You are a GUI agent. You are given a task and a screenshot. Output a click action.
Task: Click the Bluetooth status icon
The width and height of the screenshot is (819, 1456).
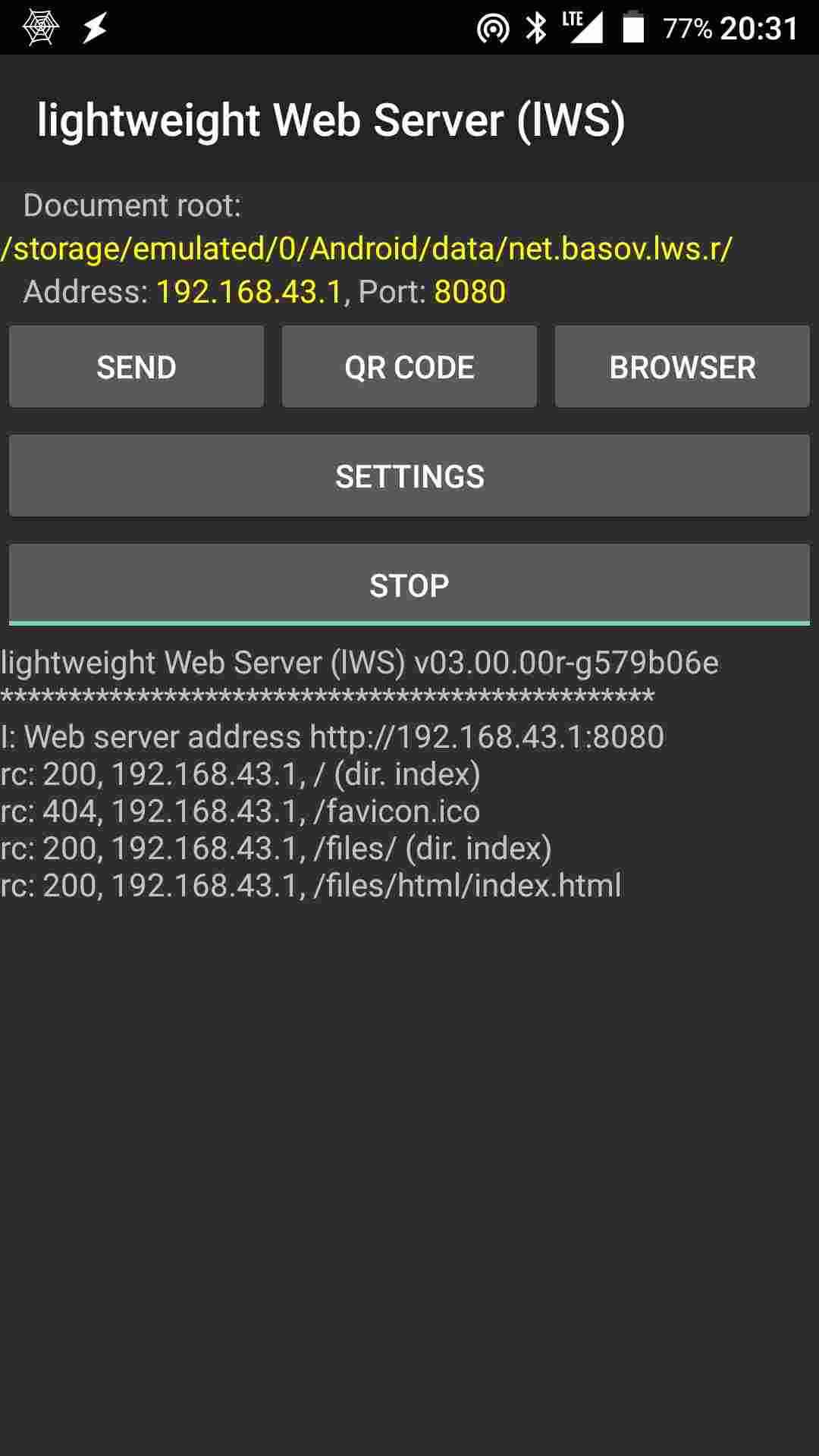click(535, 27)
